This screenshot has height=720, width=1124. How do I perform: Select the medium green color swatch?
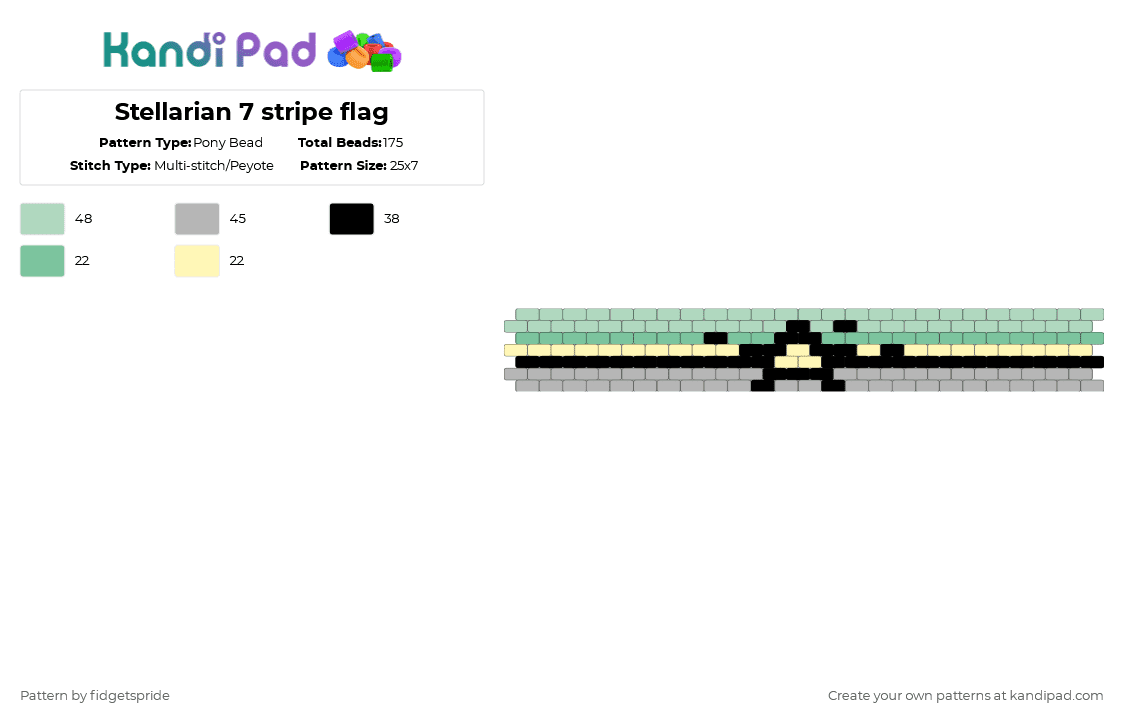[x=42, y=260]
